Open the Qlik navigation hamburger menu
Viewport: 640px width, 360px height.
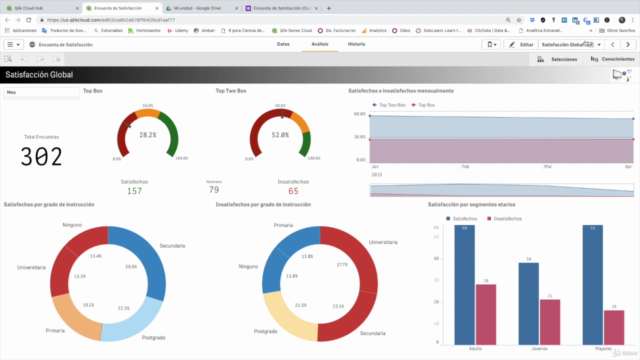[13, 44]
